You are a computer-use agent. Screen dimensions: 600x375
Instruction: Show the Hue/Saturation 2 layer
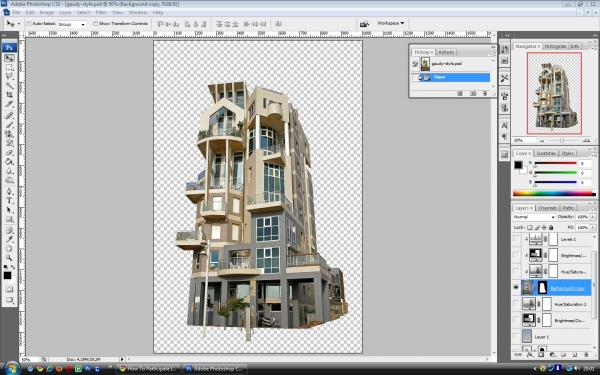pos(516,304)
